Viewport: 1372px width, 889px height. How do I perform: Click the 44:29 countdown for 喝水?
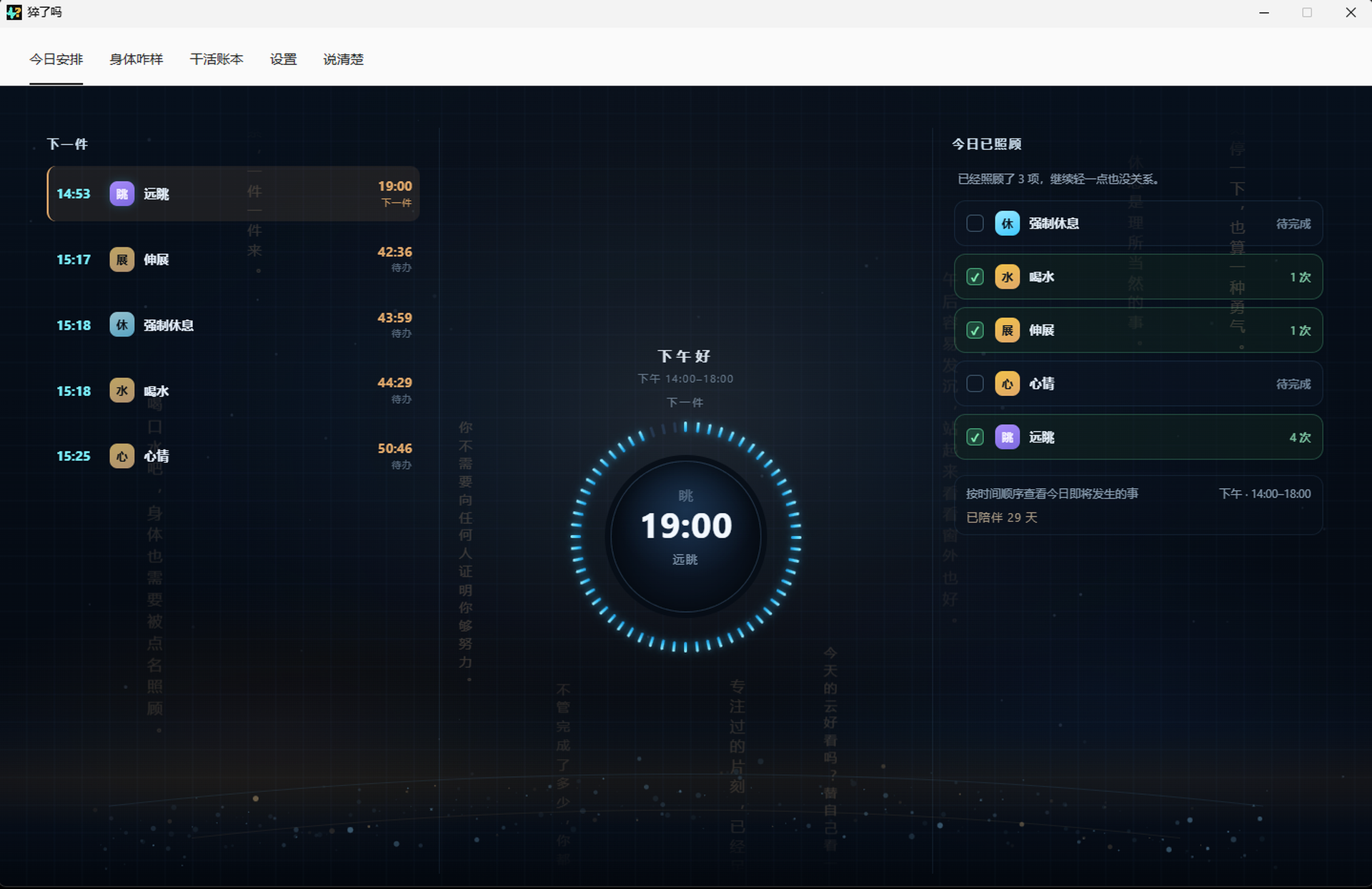click(394, 383)
